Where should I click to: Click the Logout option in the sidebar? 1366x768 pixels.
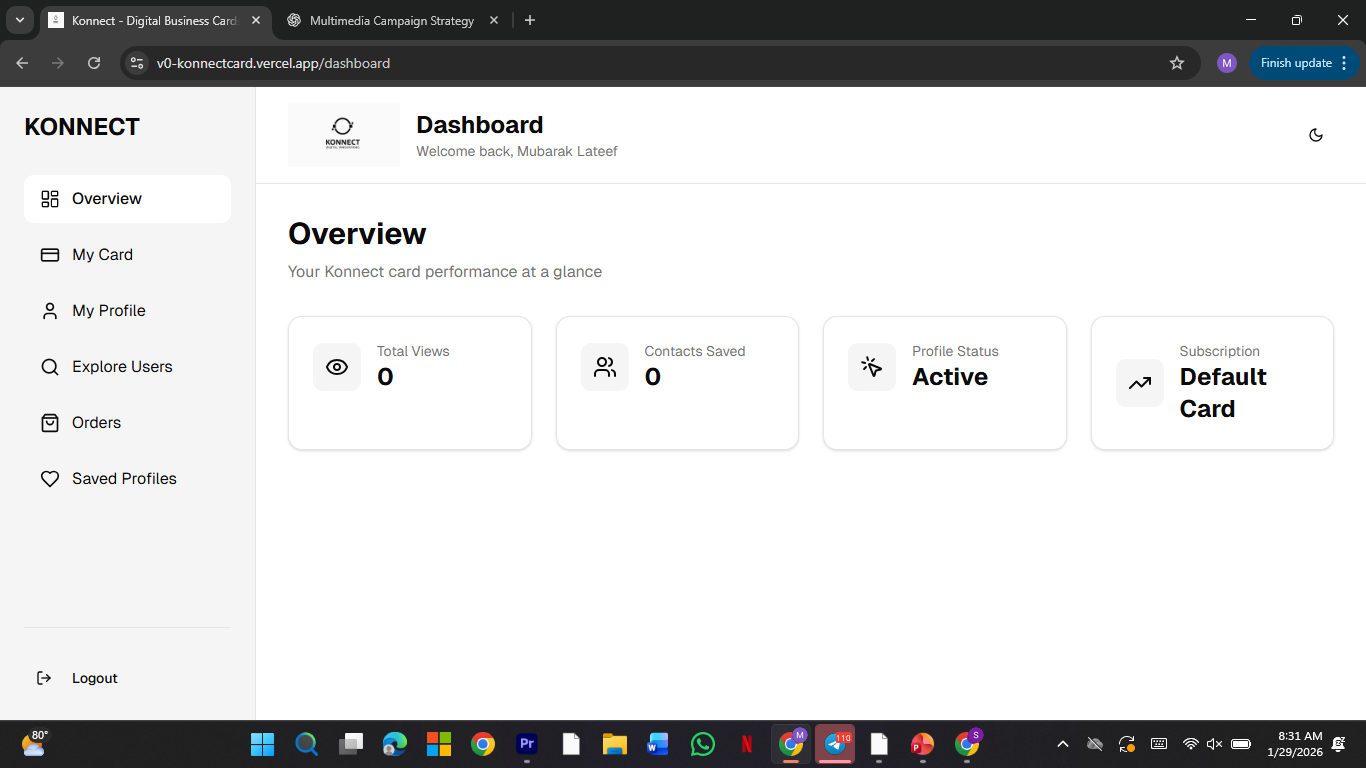(94, 678)
